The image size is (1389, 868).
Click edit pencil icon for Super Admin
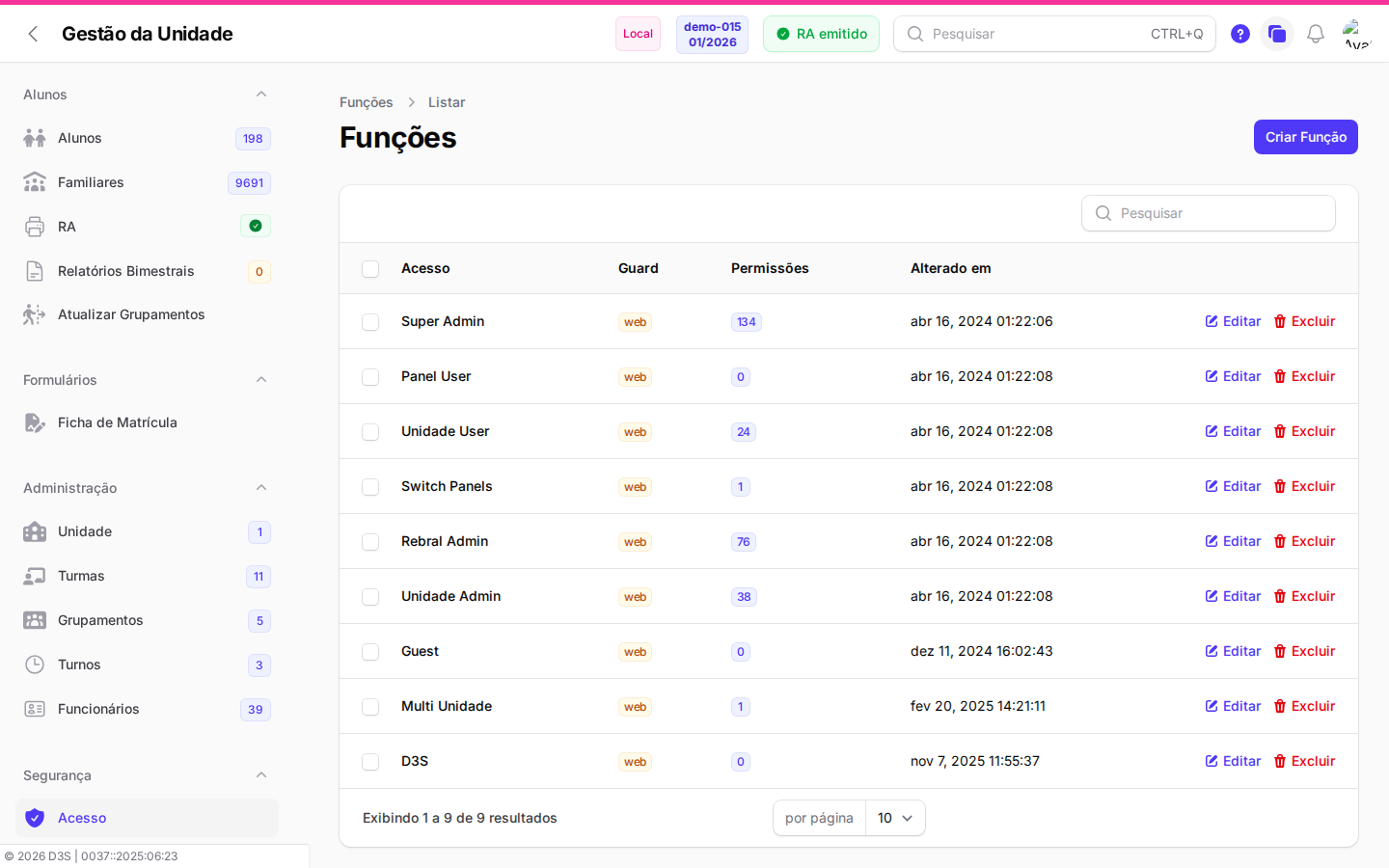point(1212,321)
